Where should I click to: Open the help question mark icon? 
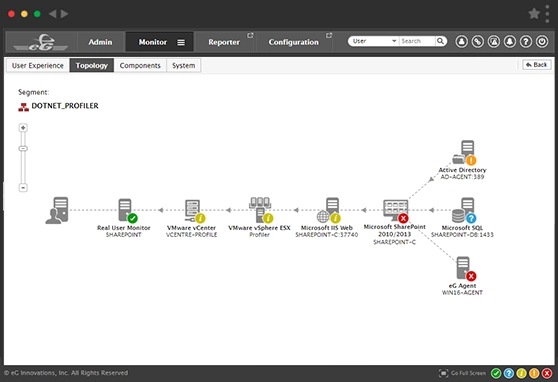(526, 42)
